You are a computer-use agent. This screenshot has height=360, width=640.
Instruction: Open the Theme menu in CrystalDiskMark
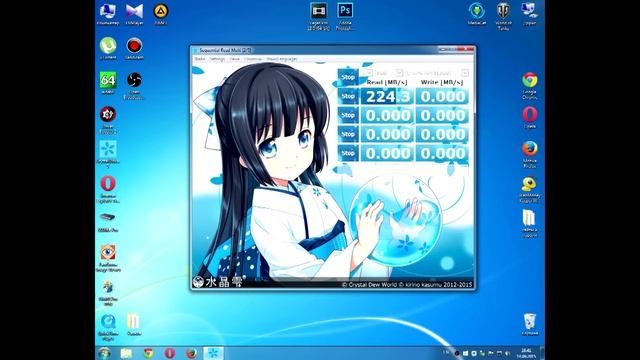235,59
